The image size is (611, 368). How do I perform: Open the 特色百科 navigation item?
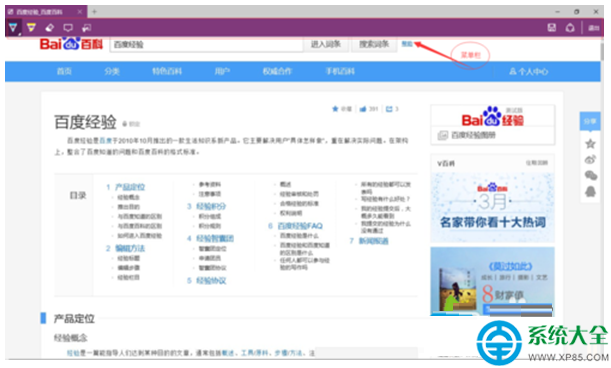click(167, 71)
